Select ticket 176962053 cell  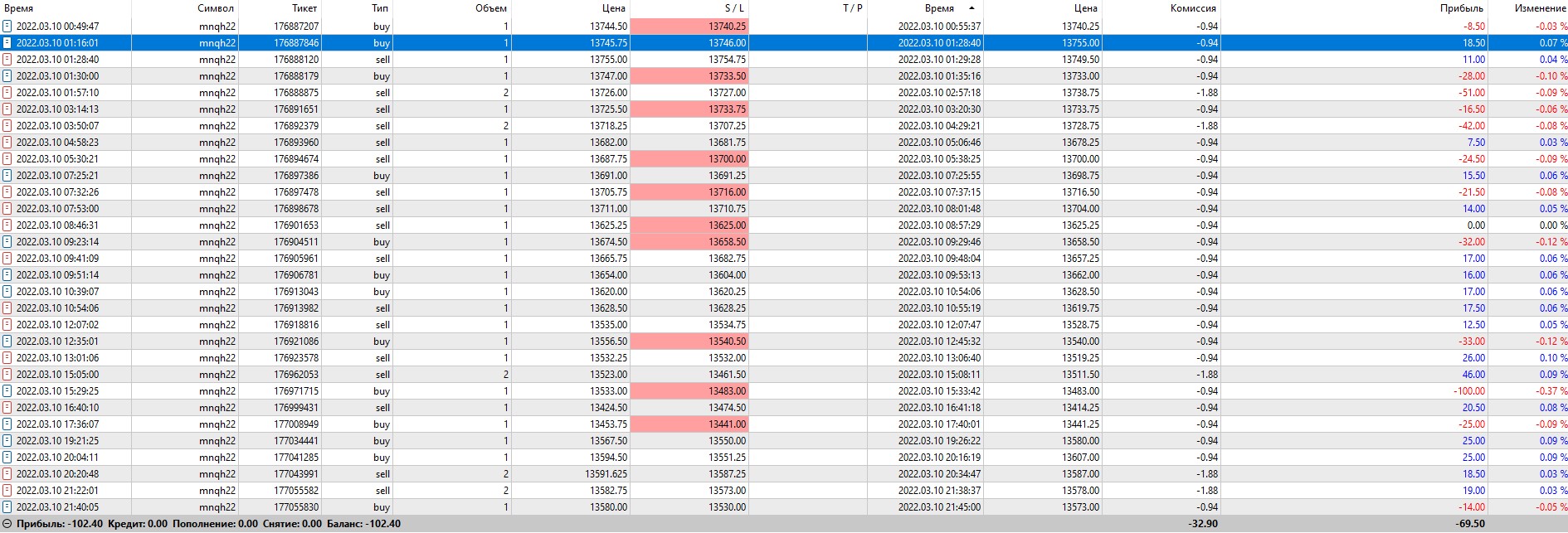[296, 375]
